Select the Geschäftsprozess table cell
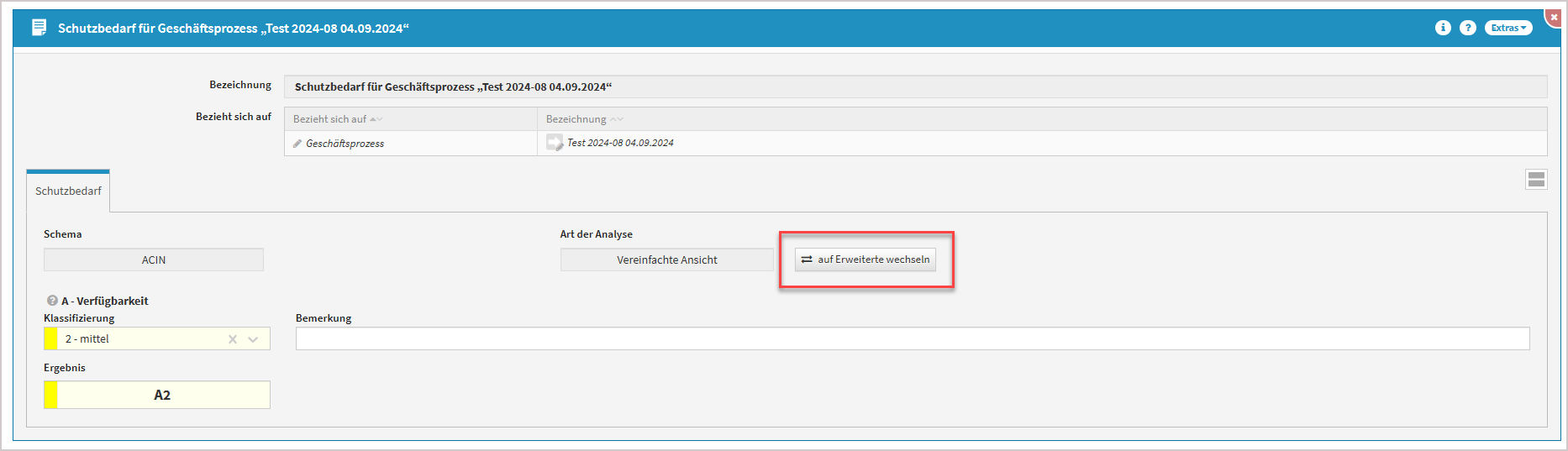This screenshot has width=1568, height=451. [x=411, y=144]
